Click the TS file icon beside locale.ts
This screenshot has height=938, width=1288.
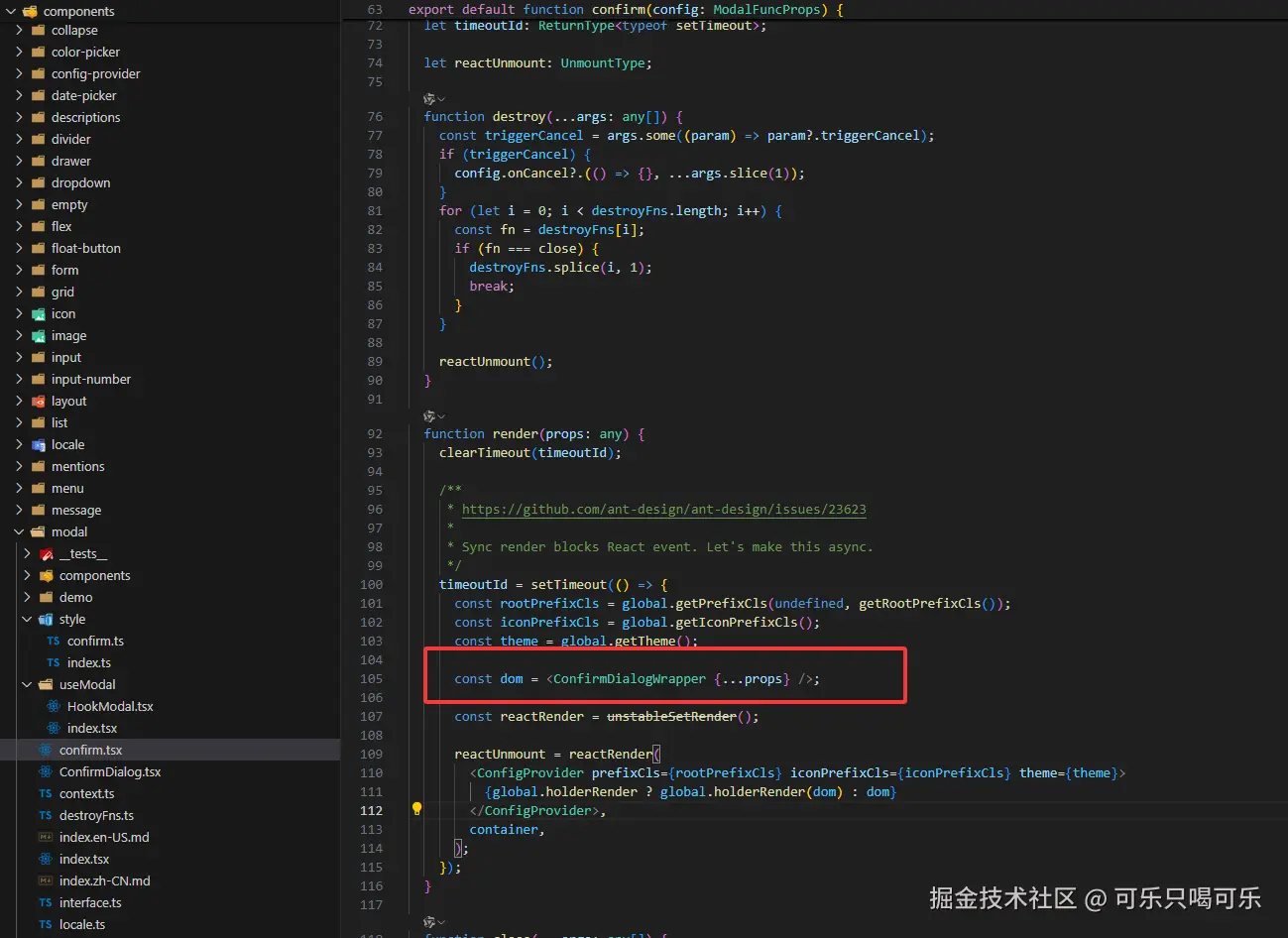tap(46, 924)
